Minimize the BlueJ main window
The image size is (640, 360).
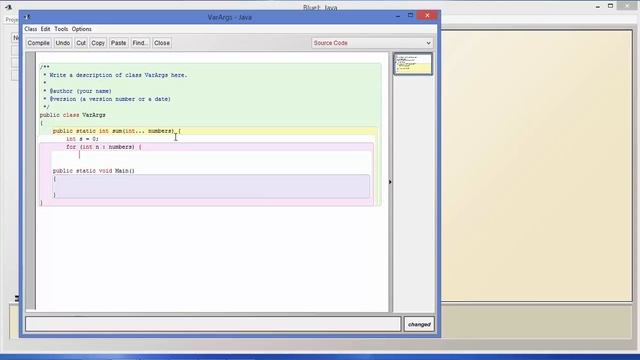(x=598, y=7)
